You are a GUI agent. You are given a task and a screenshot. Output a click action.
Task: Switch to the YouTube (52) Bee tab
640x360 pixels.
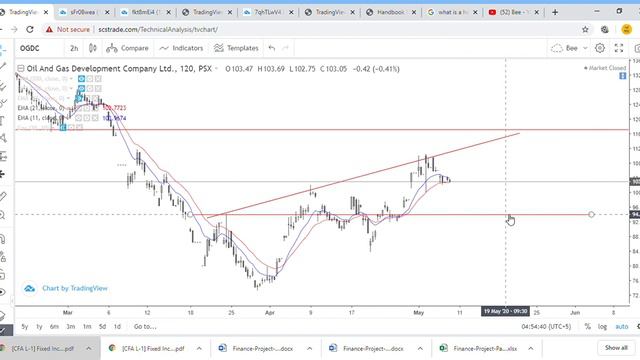tap(513, 12)
